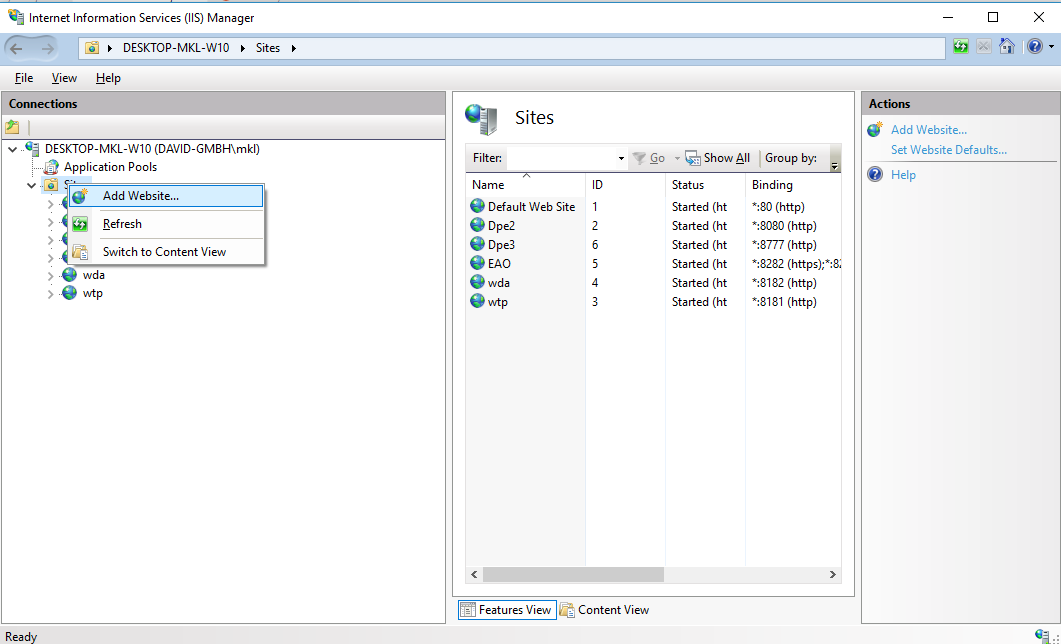The image size is (1061, 644).
Task: Expand the wda site tree node
Action: coord(51,275)
